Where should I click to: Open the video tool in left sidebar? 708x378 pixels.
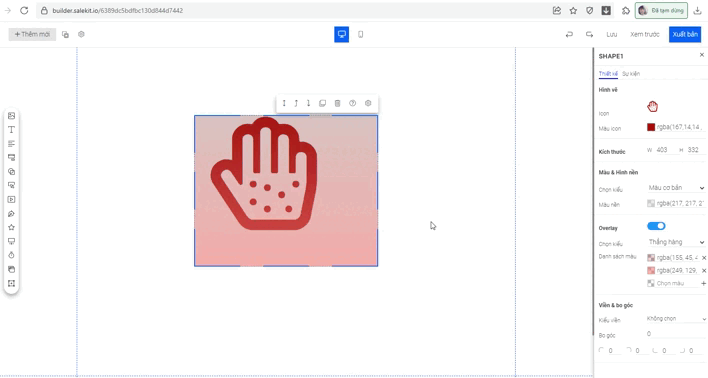[x=11, y=199]
